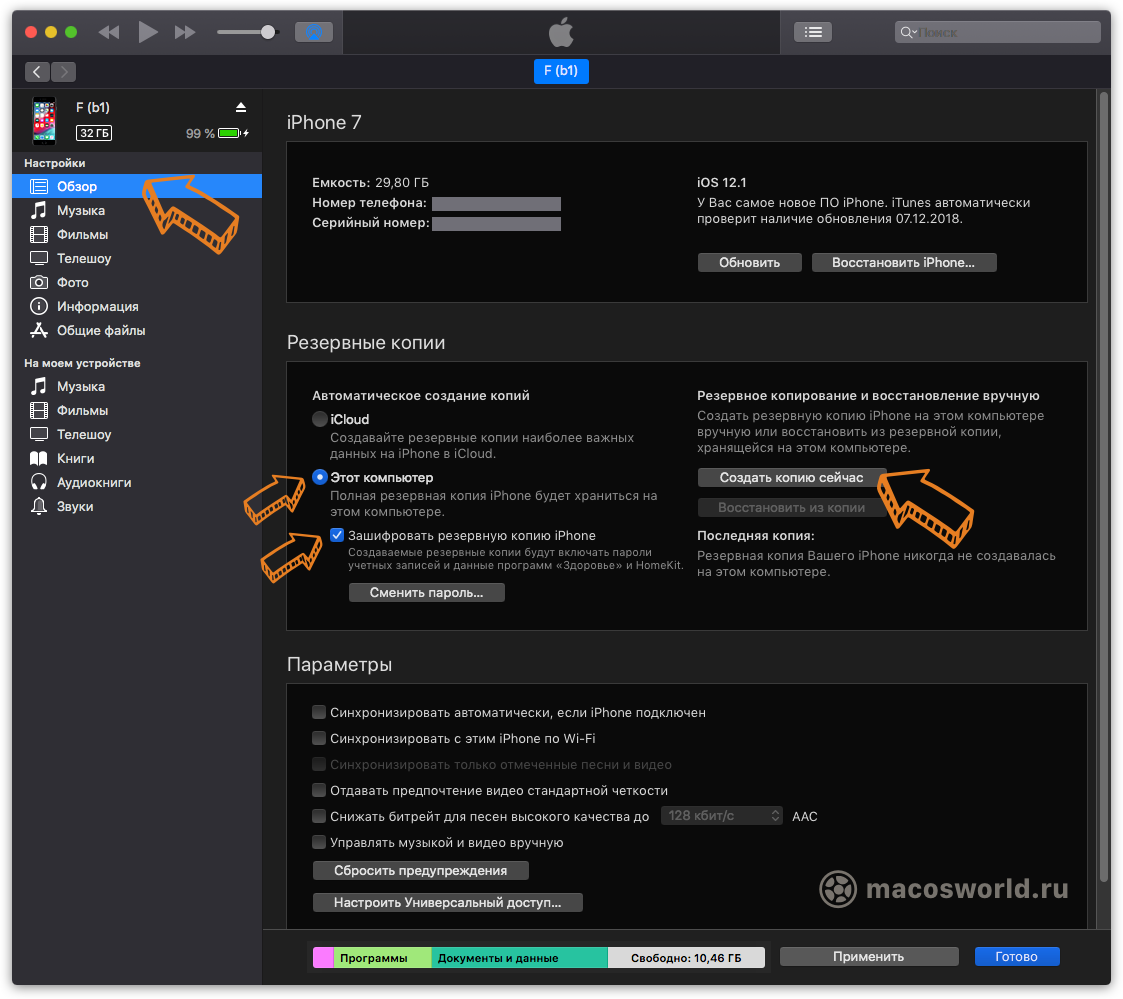Open the Звуки sidebar item
This screenshot has height=999, width=1123.
tap(137, 506)
